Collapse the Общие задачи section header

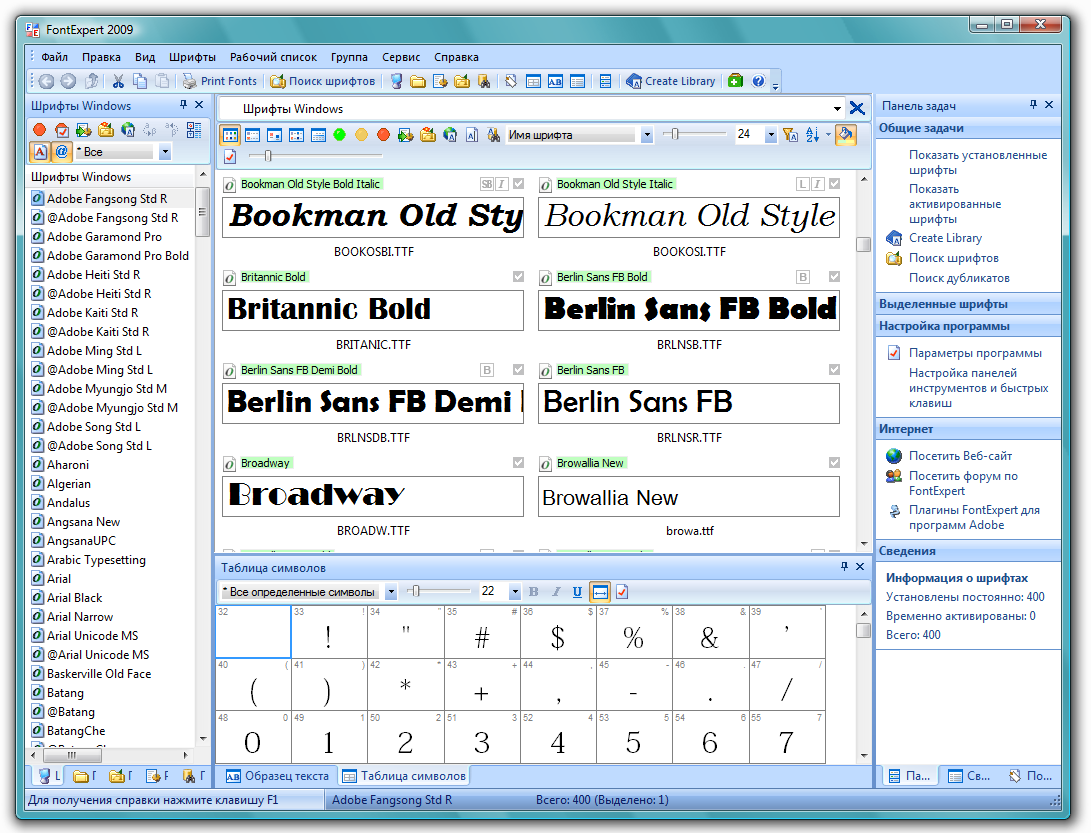[968, 128]
